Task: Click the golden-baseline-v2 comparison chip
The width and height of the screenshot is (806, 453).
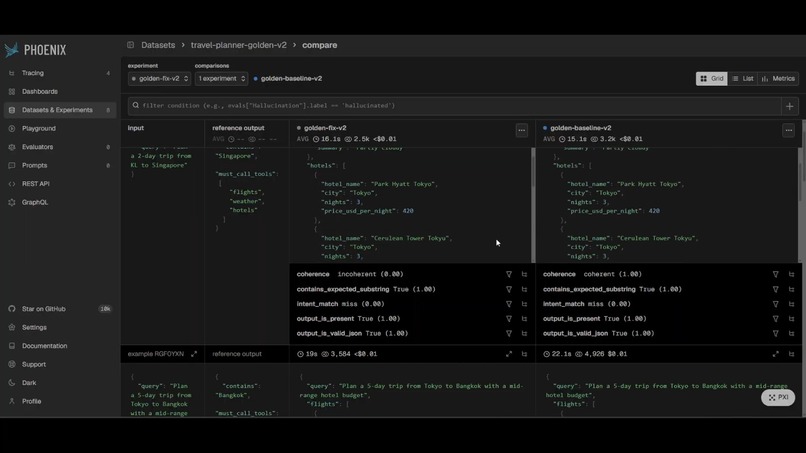Action: (x=287, y=79)
